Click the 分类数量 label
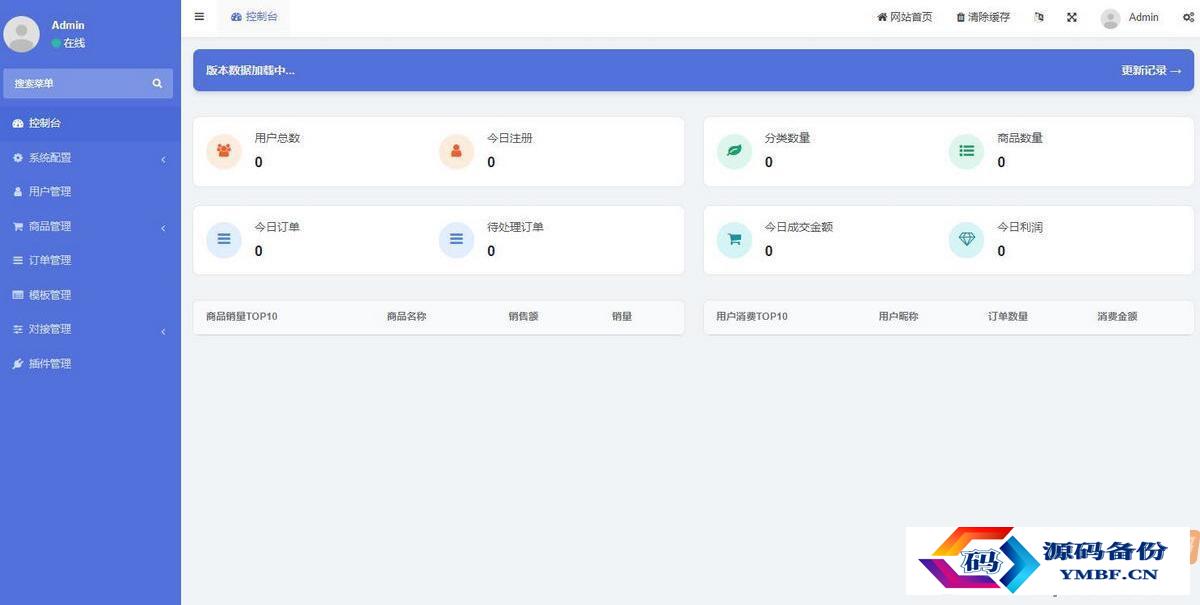Image resolution: width=1200 pixels, height=605 pixels. click(x=787, y=138)
